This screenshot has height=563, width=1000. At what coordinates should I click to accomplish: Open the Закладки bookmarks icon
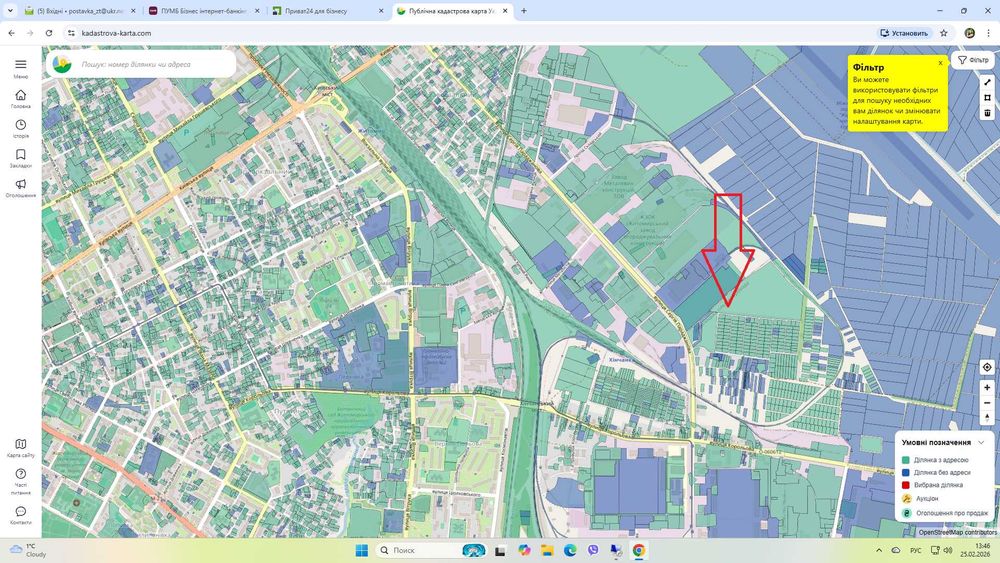coord(20,154)
